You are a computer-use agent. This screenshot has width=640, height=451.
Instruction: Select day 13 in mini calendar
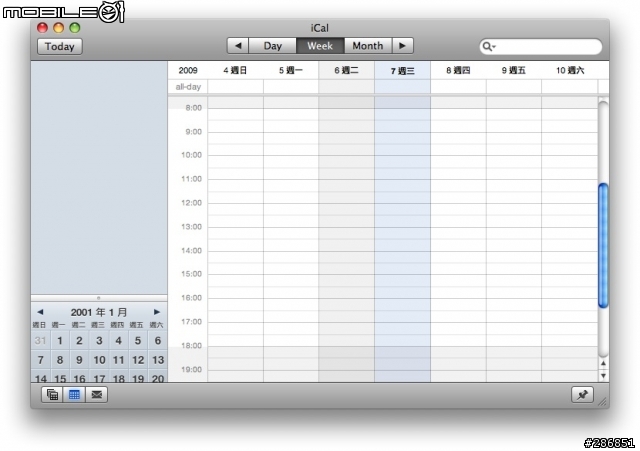tap(158, 360)
